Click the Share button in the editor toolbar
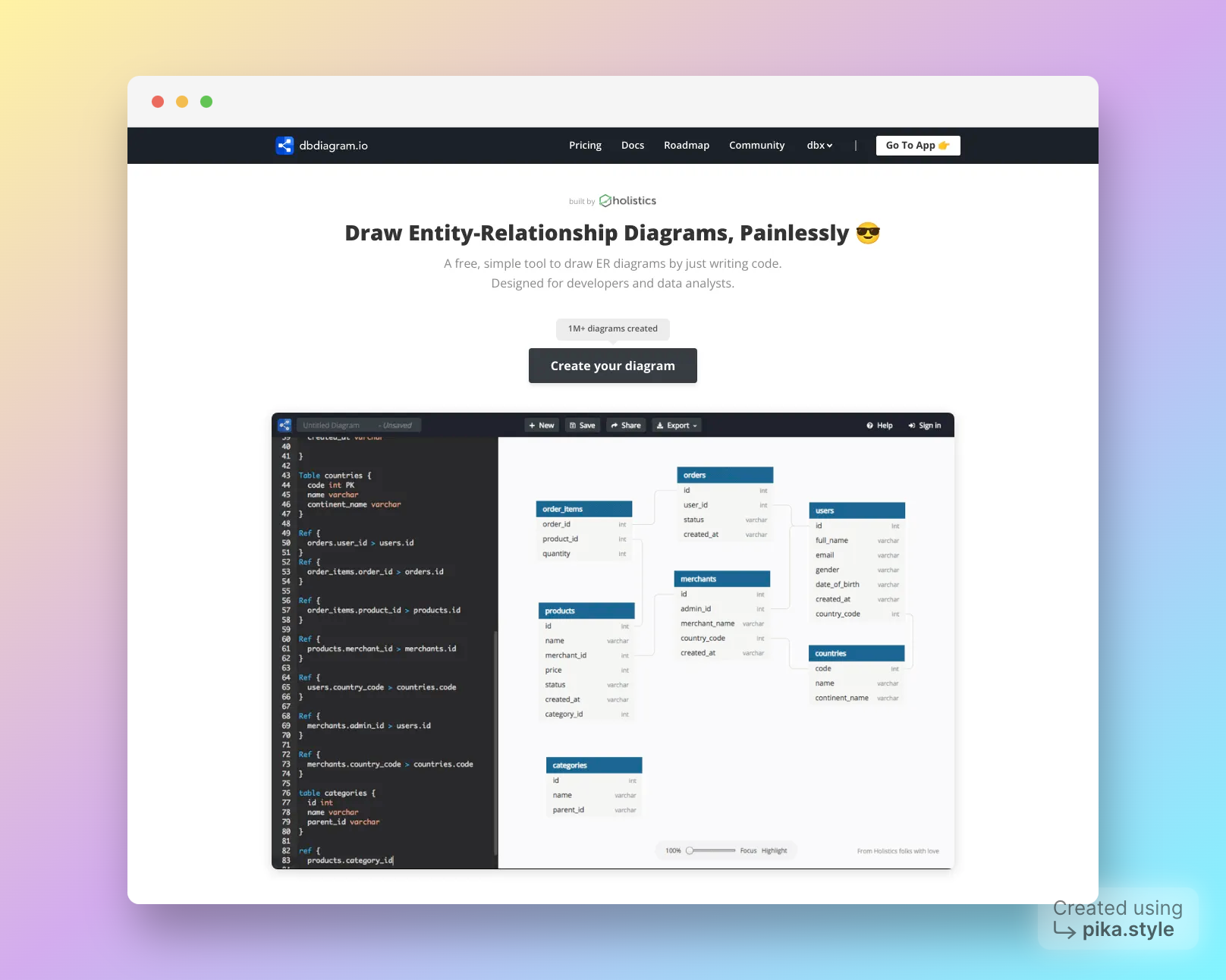Viewport: 1226px width, 980px height. click(626, 426)
